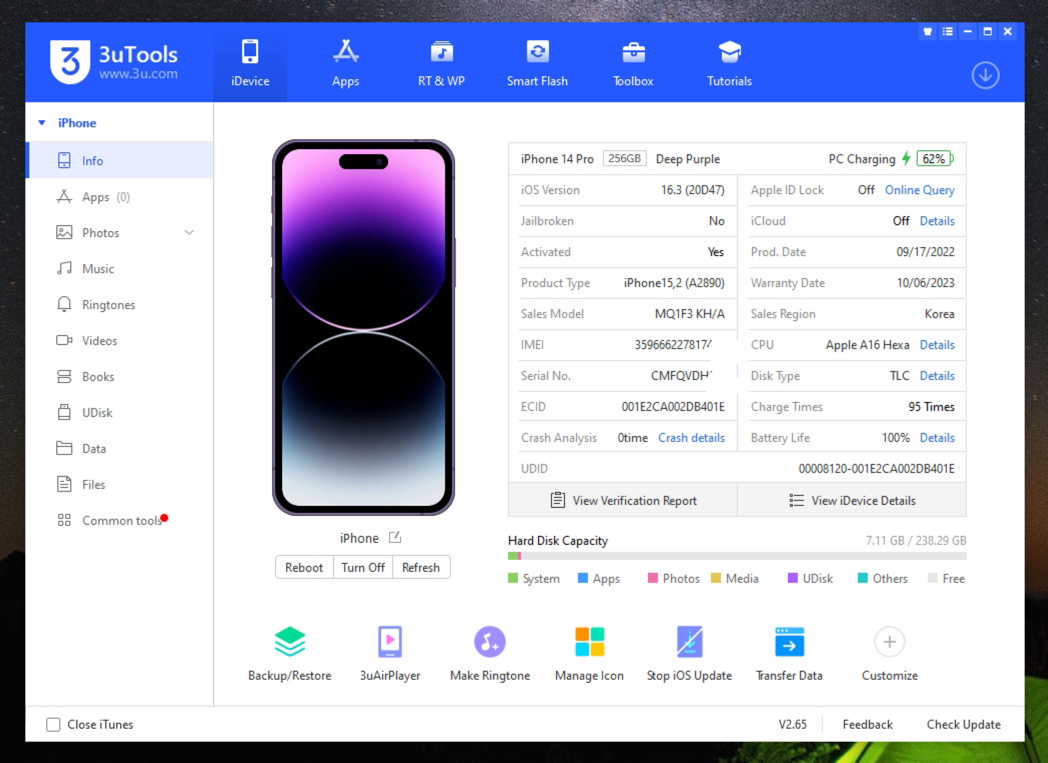Click the Customize plus icon
Image resolution: width=1048 pixels, height=763 pixels.
pos(889,641)
